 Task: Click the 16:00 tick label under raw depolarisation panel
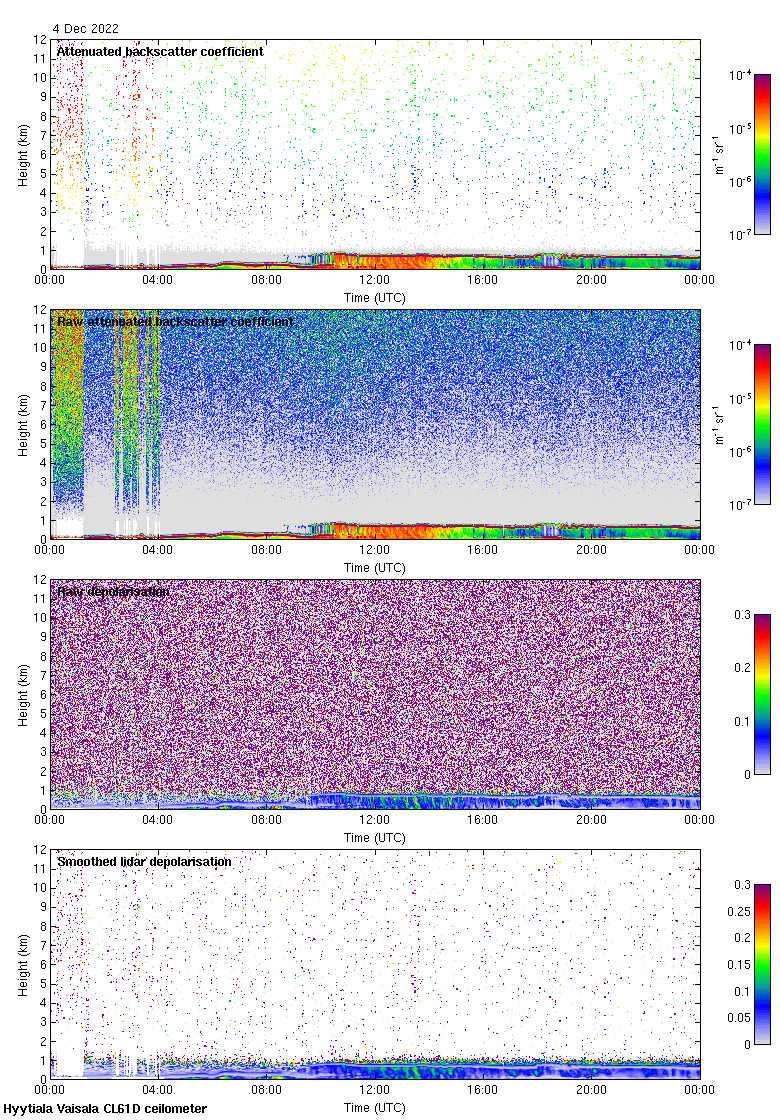483,820
